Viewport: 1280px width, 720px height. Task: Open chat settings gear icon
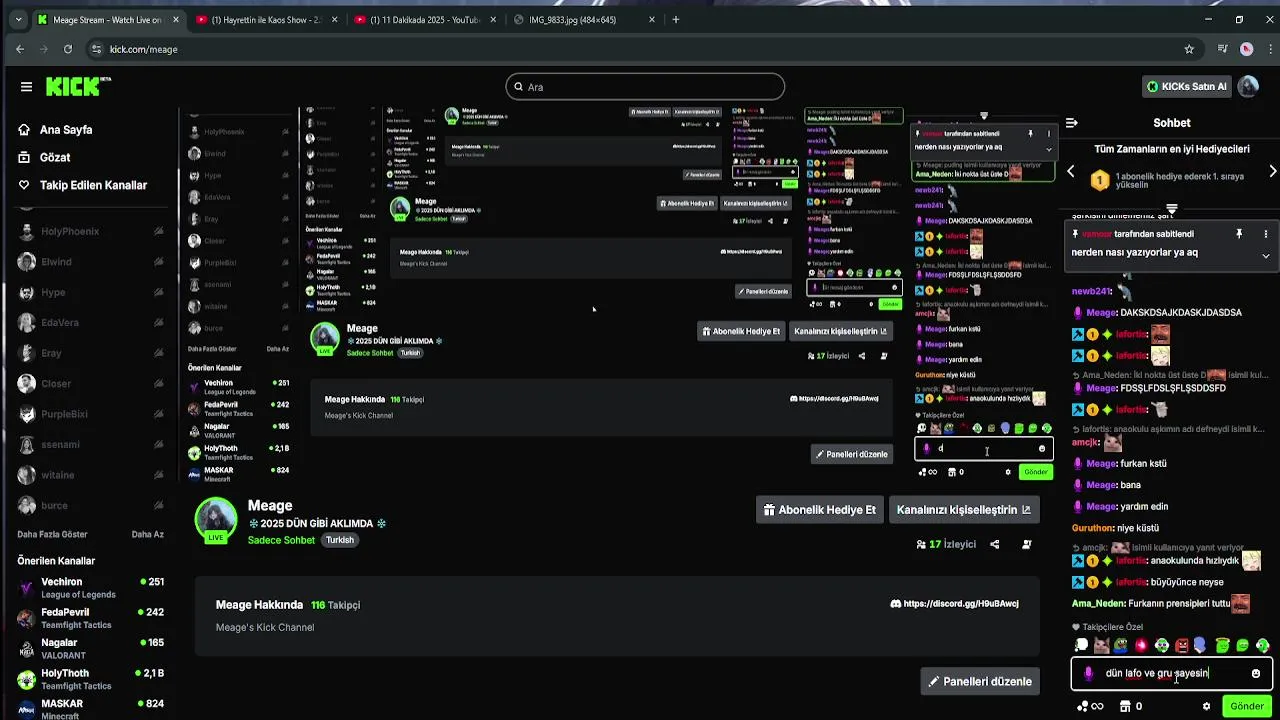pos(1207,706)
